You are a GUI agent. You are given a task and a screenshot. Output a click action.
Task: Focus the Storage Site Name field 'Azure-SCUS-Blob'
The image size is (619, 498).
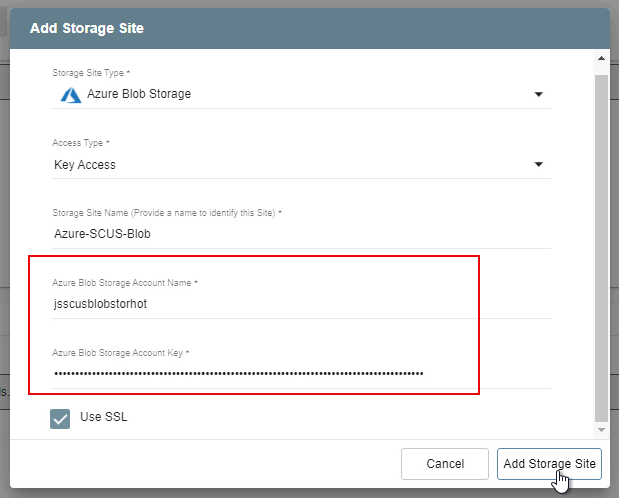pyautogui.click(x=300, y=234)
